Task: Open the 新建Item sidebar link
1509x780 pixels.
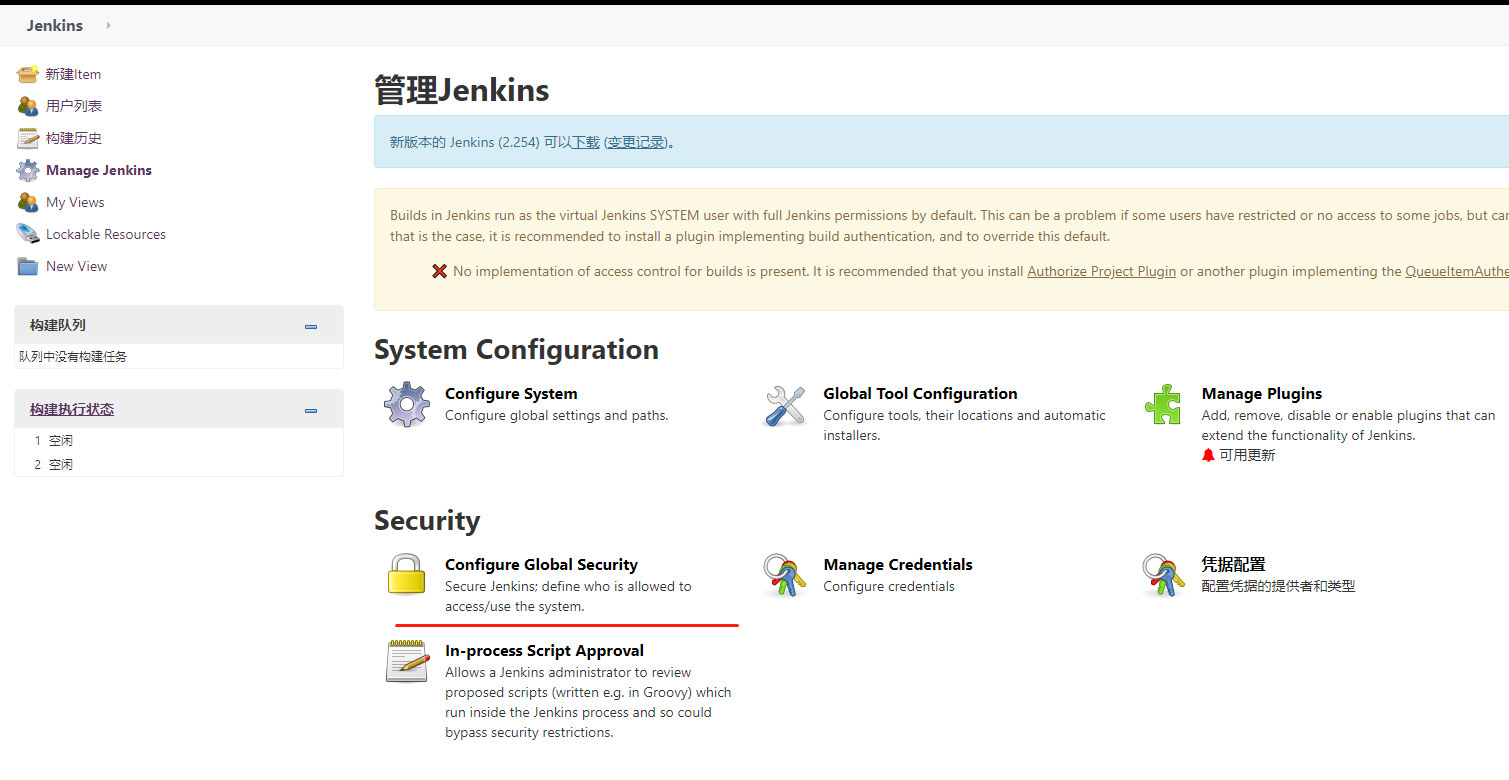Action: (x=73, y=74)
